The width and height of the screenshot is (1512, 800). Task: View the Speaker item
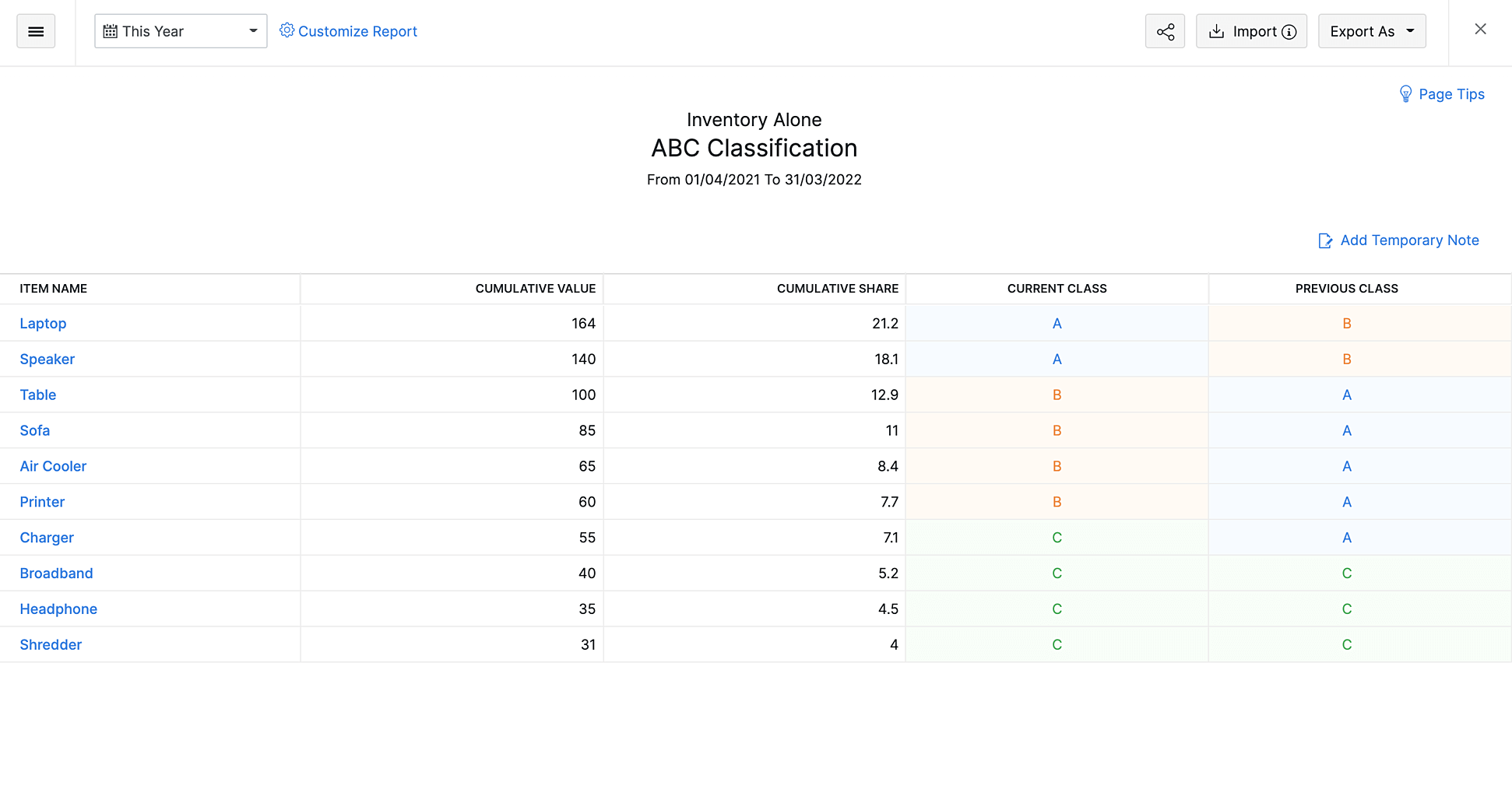coord(47,359)
